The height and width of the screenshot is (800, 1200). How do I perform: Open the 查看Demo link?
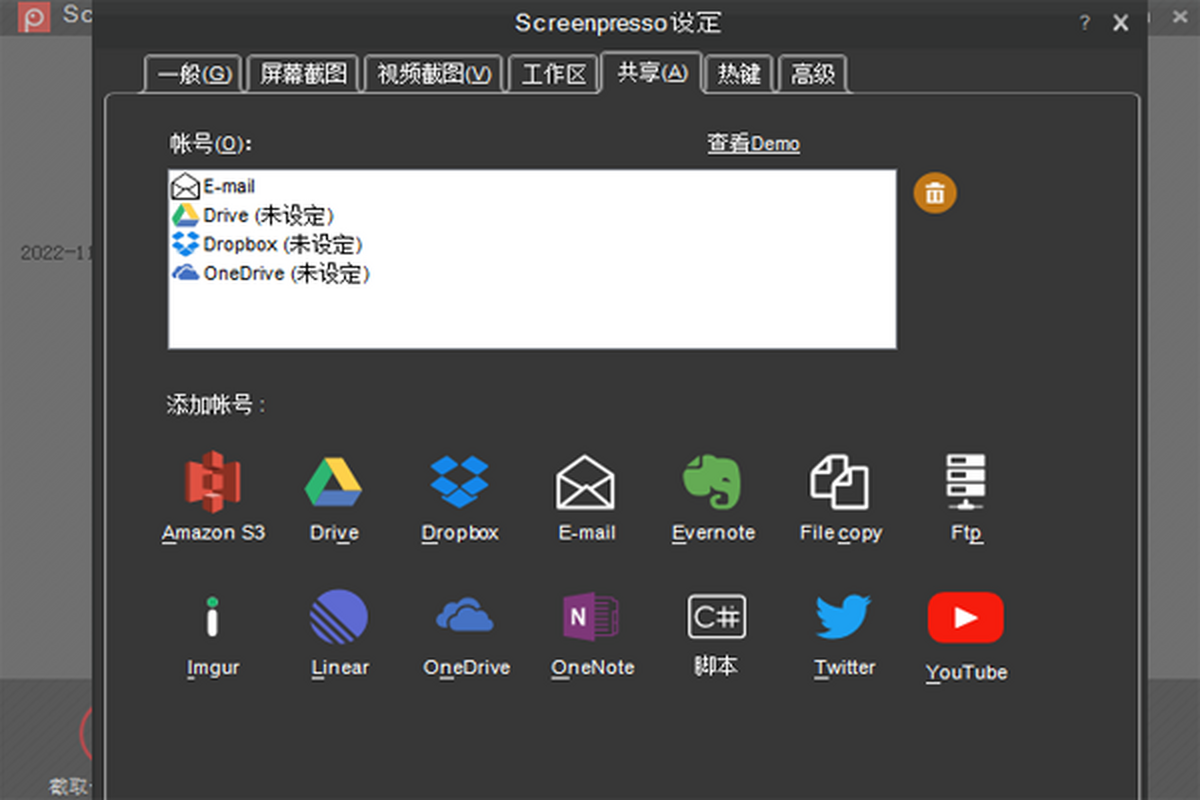coord(753,144)
